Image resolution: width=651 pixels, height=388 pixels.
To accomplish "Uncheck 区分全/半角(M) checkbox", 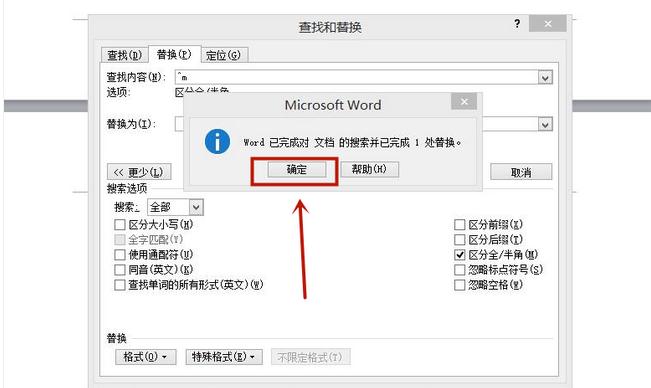I will [x=460, y=255].
